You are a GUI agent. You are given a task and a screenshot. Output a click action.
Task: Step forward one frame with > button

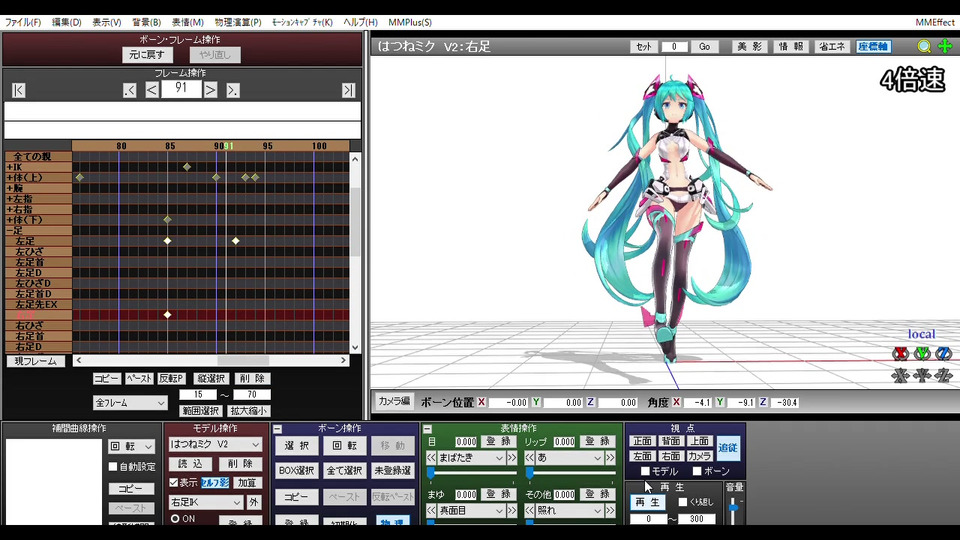pyautogui.click(x=210, y=90)
